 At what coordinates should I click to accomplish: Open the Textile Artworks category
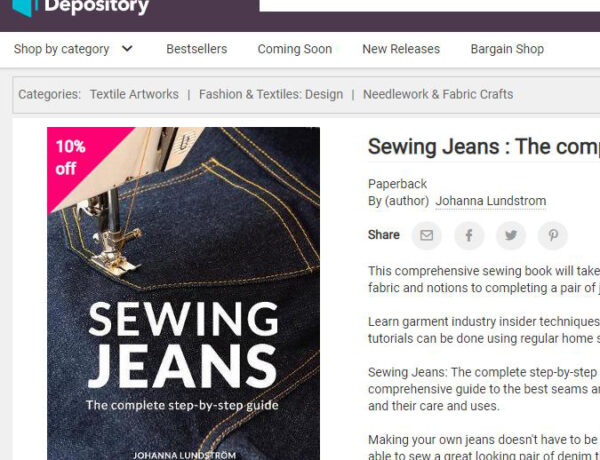[134, 94]
